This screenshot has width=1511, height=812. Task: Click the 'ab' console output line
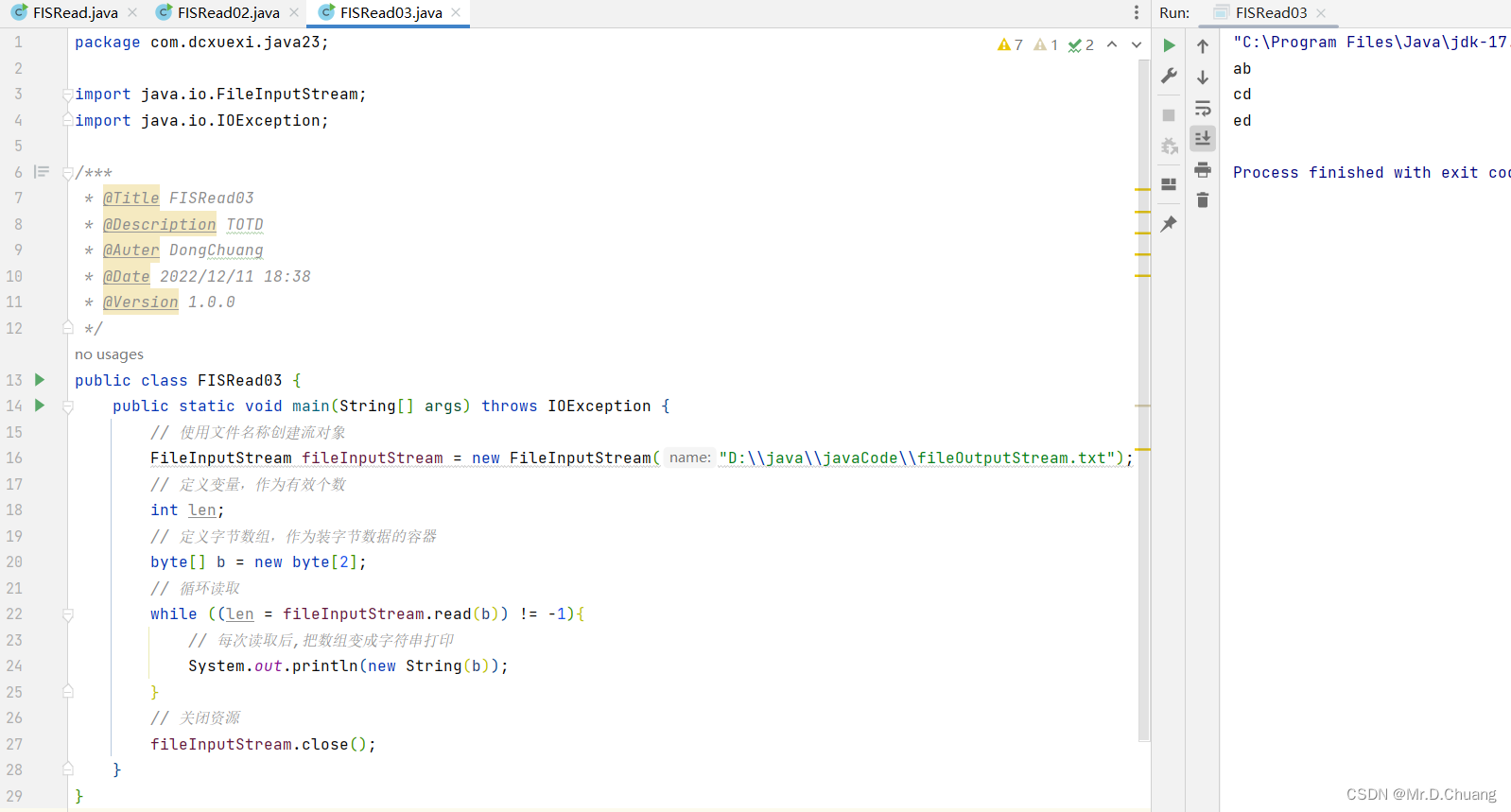point(1242,68)
